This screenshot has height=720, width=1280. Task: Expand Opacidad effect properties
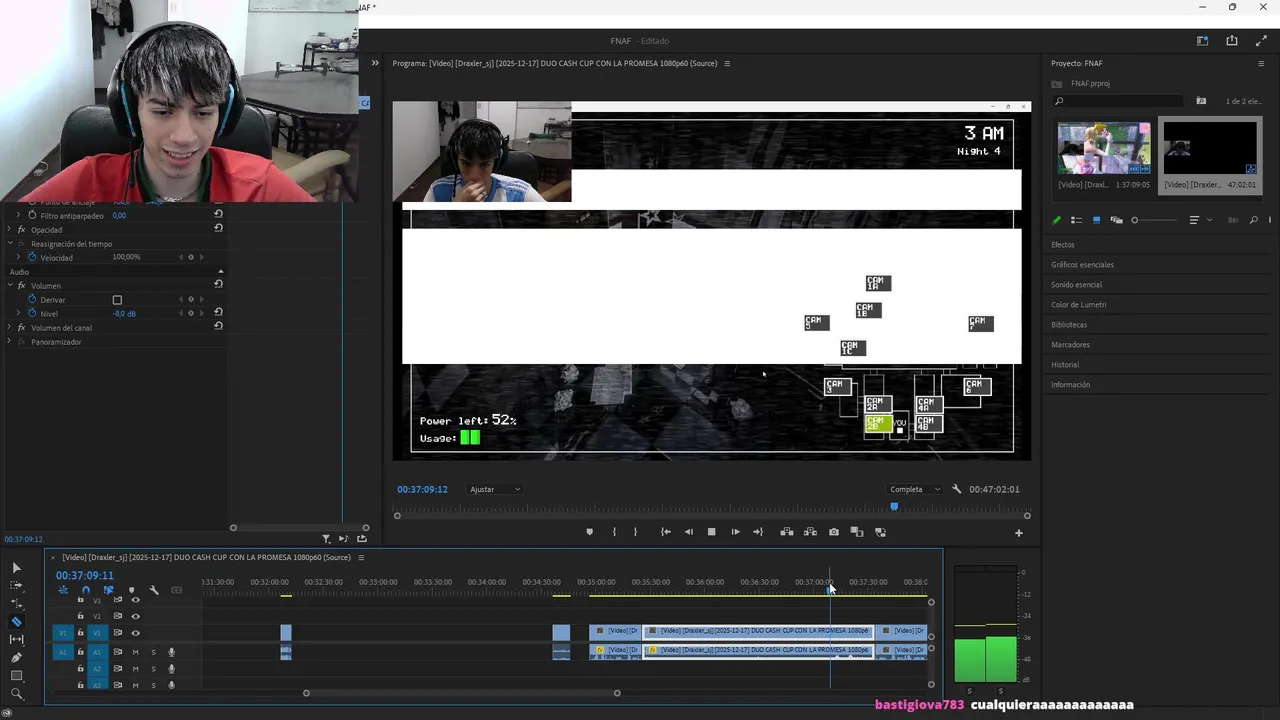tap(10, 230)
